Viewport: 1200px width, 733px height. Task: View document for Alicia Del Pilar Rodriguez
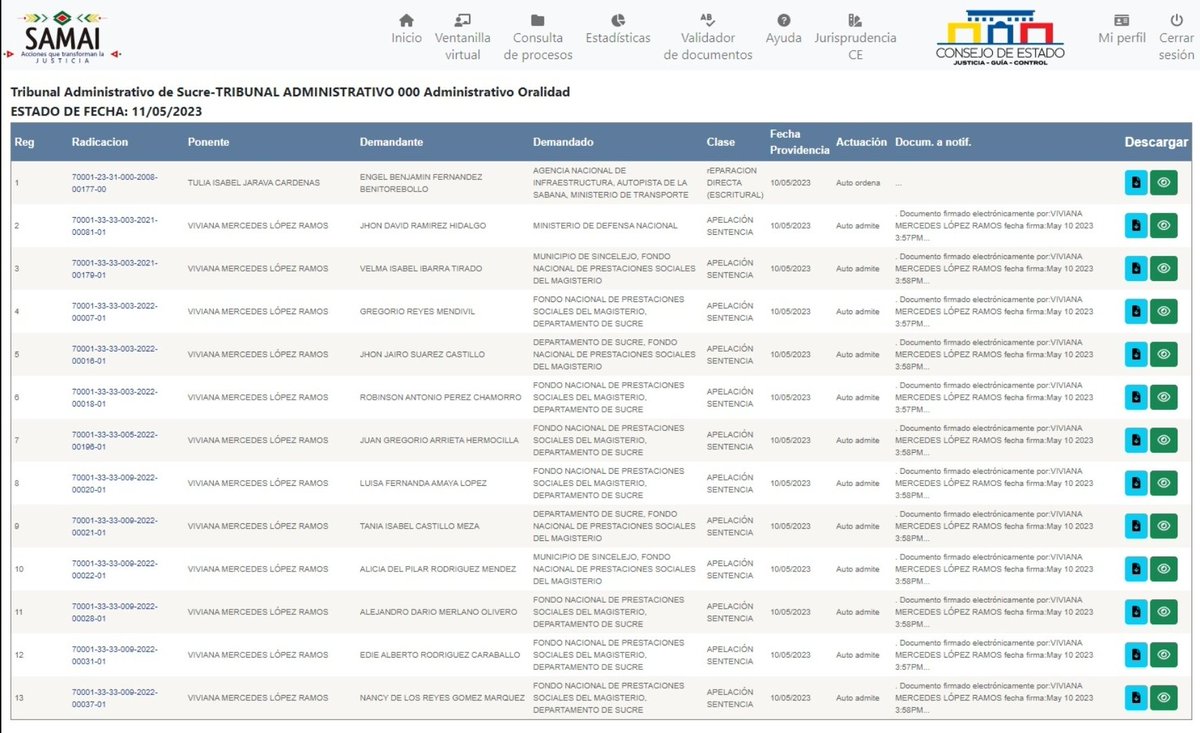coord(1163,569)
